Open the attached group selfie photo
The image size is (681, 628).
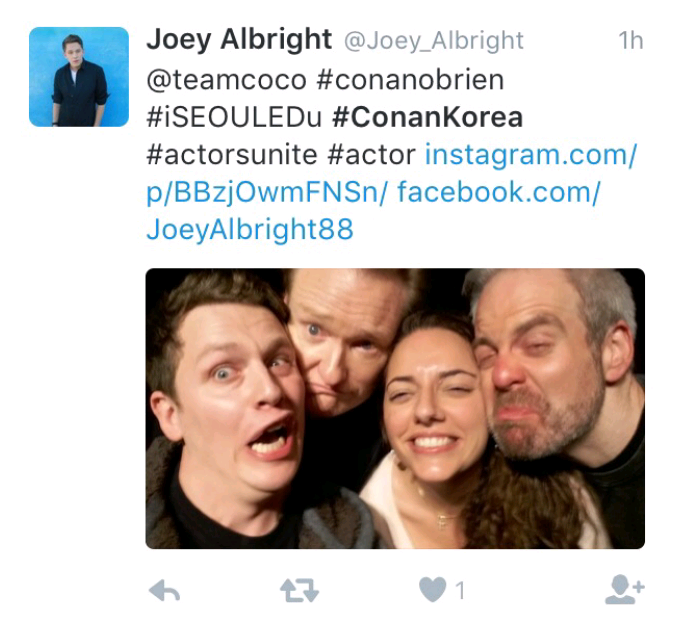pyautogui.click(x=395, y=409)
